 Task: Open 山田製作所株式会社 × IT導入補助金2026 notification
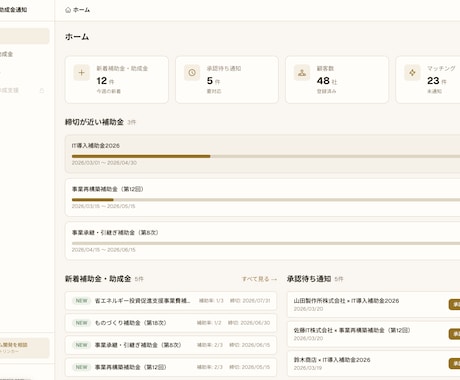(x=373, y=304)
